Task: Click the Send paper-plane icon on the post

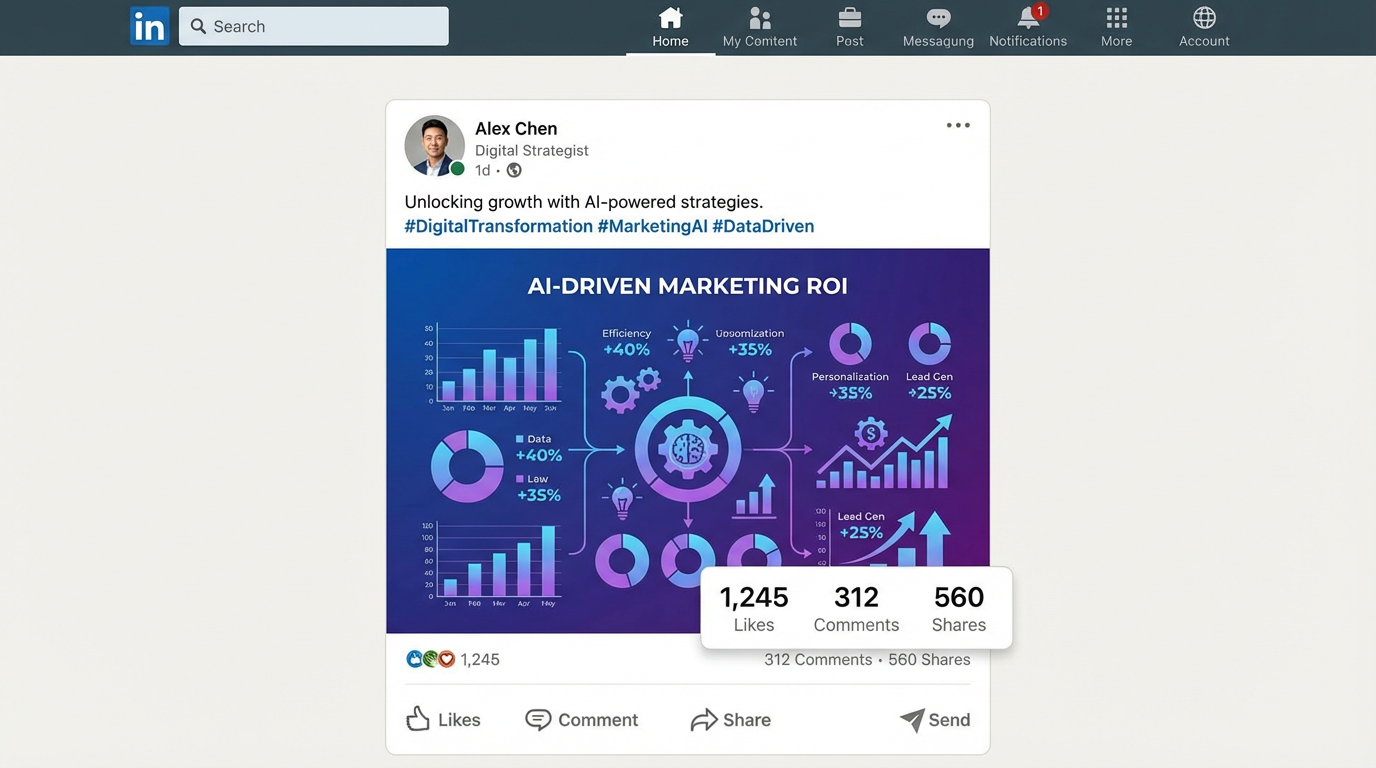Action: [x=912, y=719]
